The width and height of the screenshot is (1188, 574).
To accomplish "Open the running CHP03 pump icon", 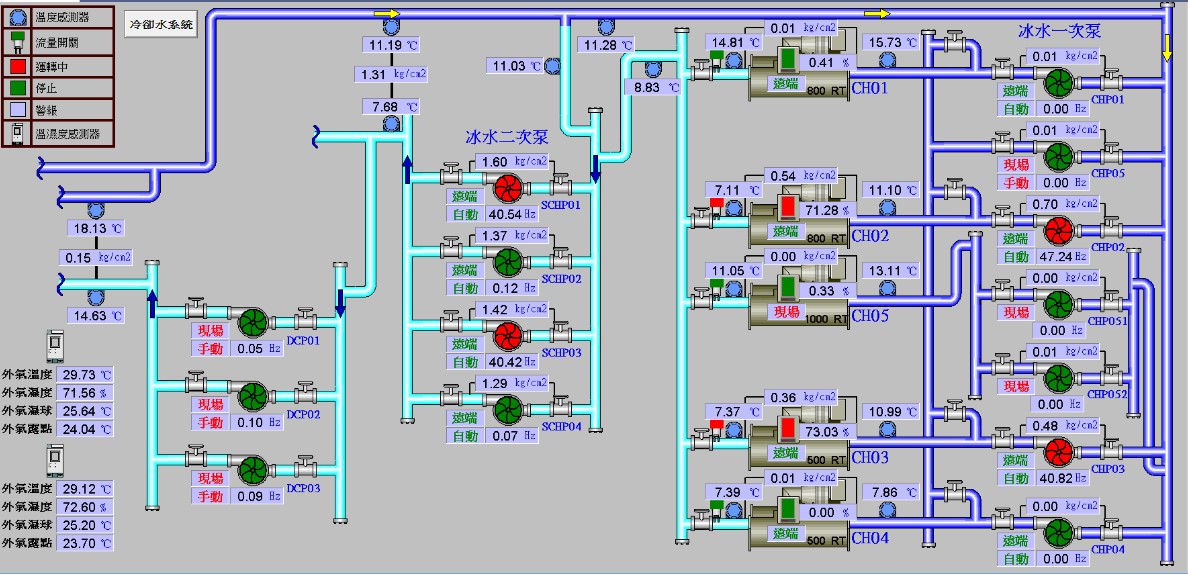I will pyautogui.click(x=1058, y=452).
